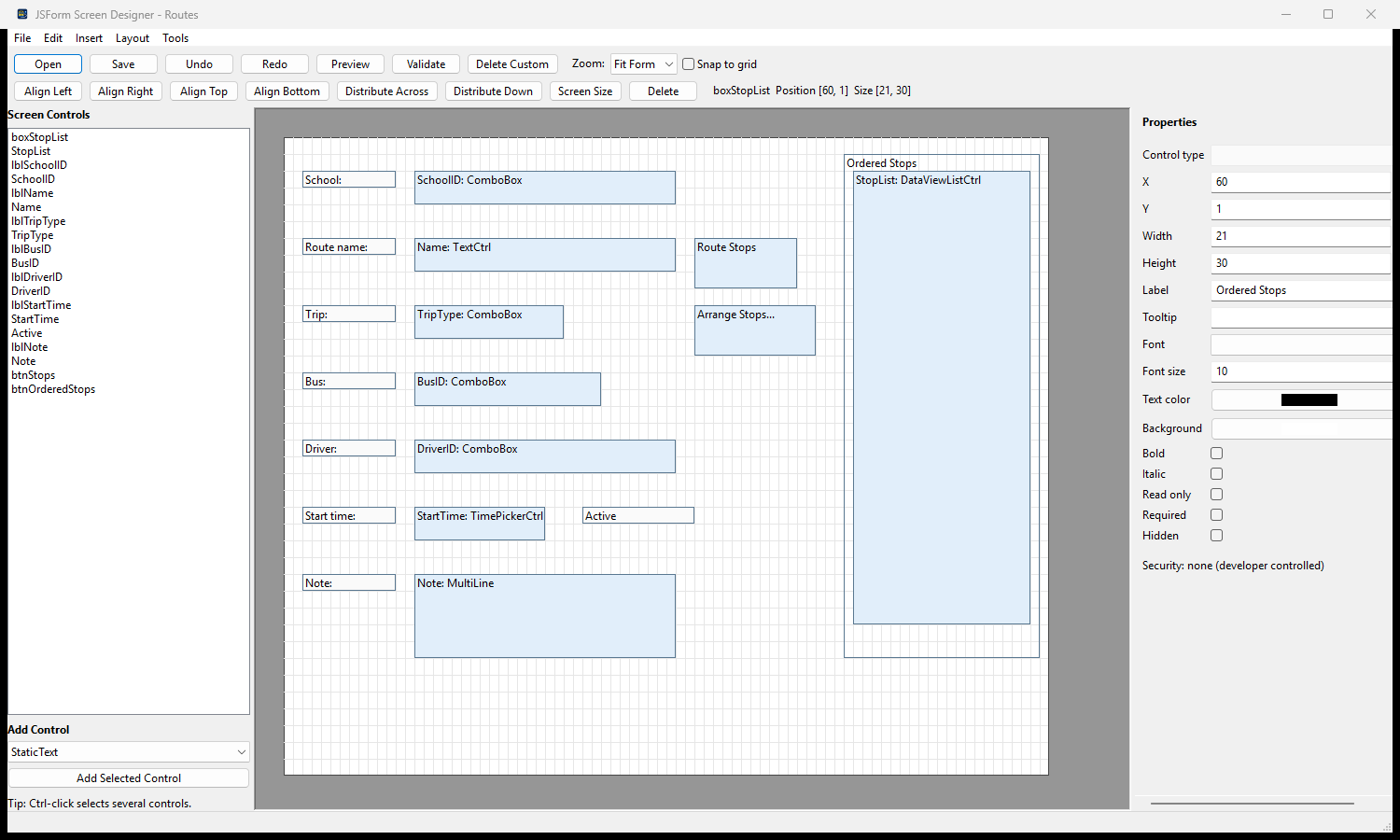Image resolution: width=1400 pixels, height=840 pixels.
Task: Click the Label field containing Ordered Stops
Action: [x=1301, y=290]
